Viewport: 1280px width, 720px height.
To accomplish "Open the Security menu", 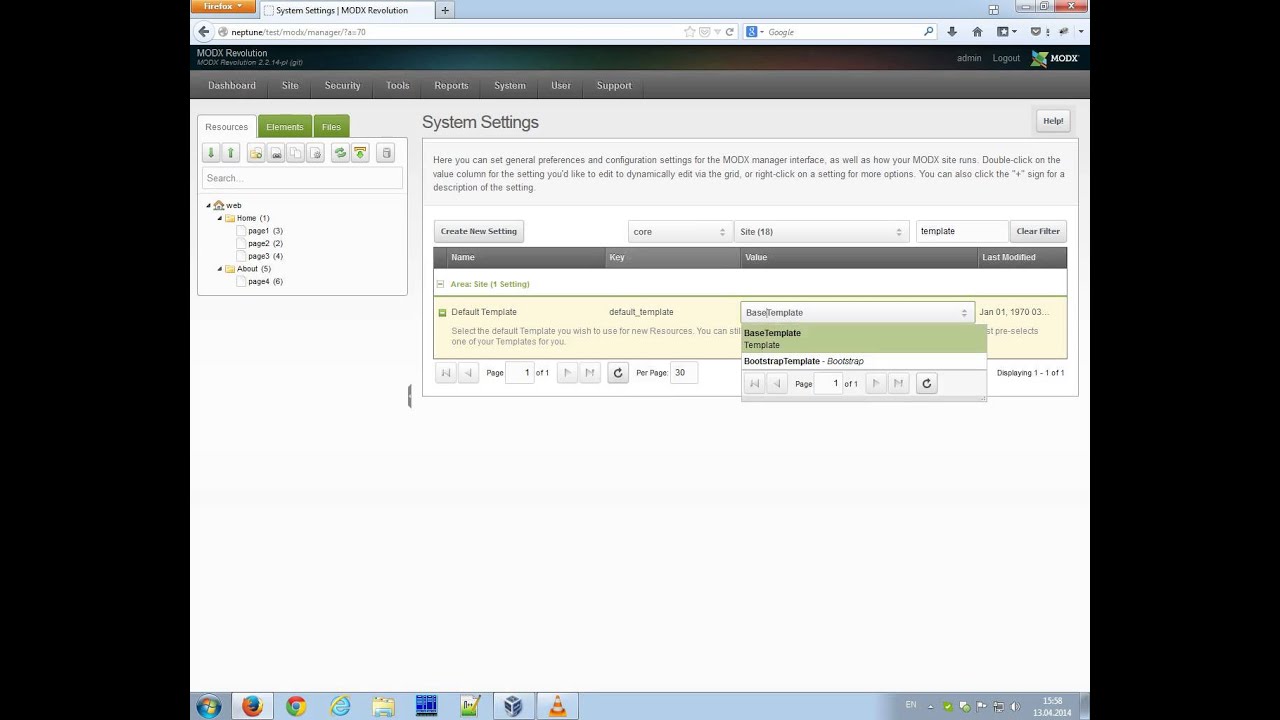I will point(342,85).
